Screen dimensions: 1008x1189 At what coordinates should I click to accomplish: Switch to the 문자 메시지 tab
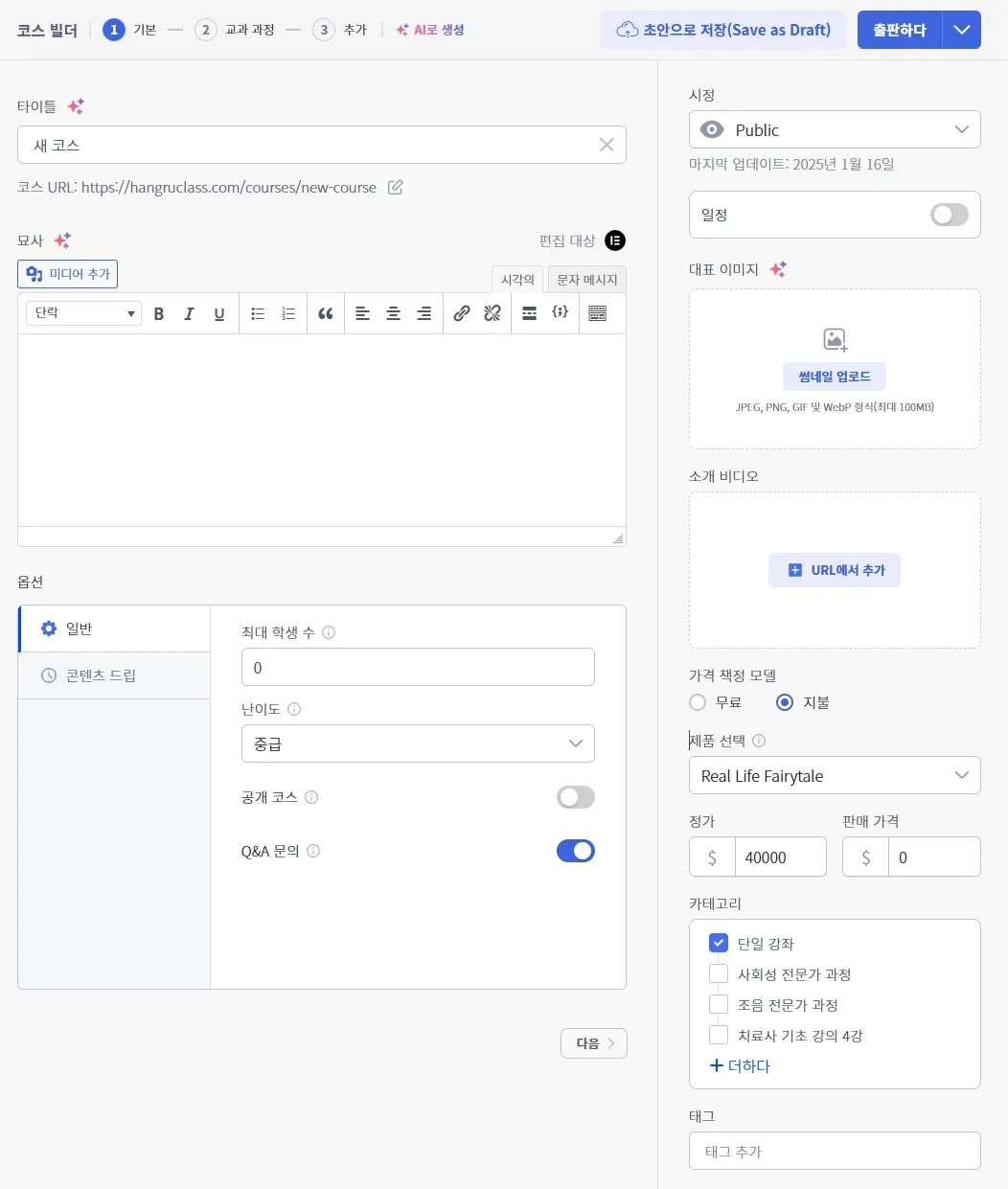(x=586, y=279)
